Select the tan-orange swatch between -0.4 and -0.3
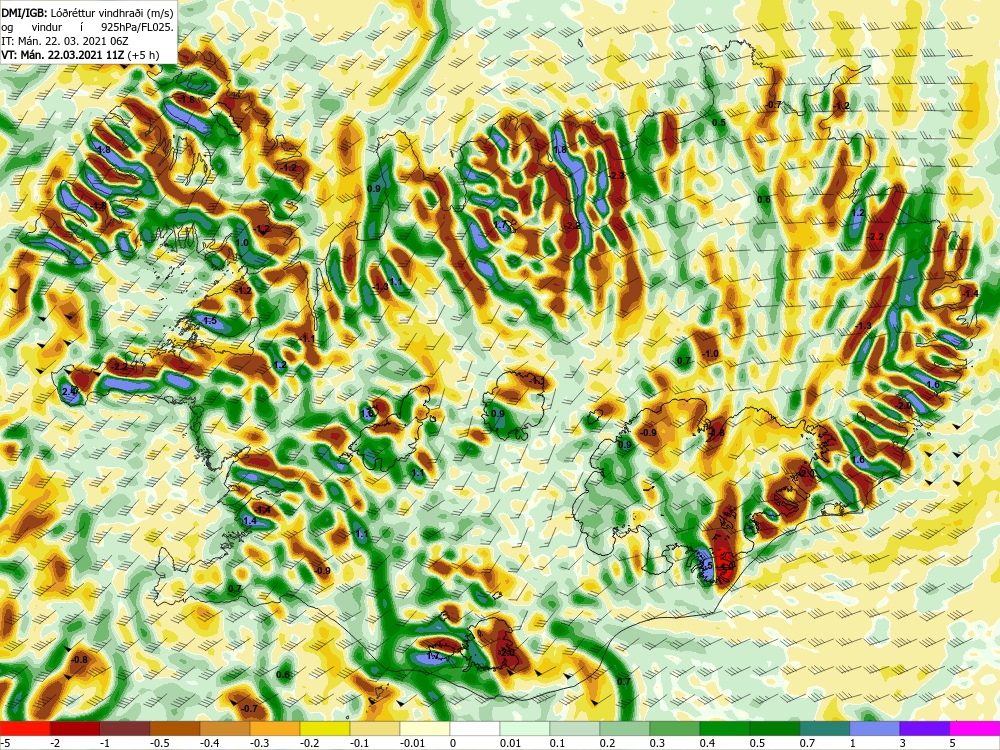The image size is (1000, 750). 224,728
